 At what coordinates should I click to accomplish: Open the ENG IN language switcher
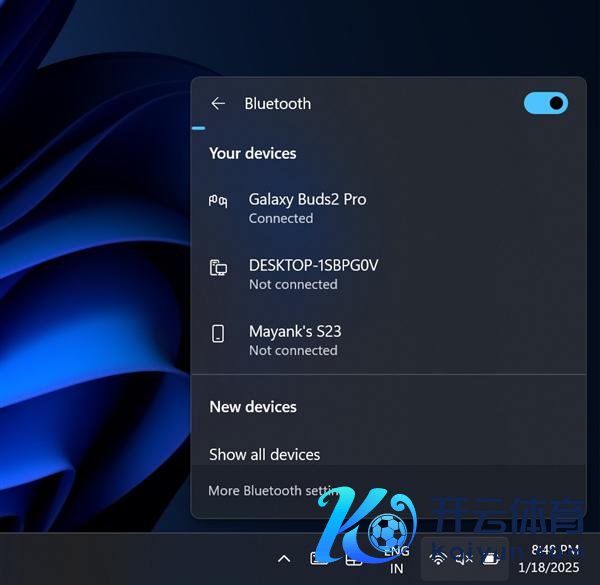click(397, 559)
